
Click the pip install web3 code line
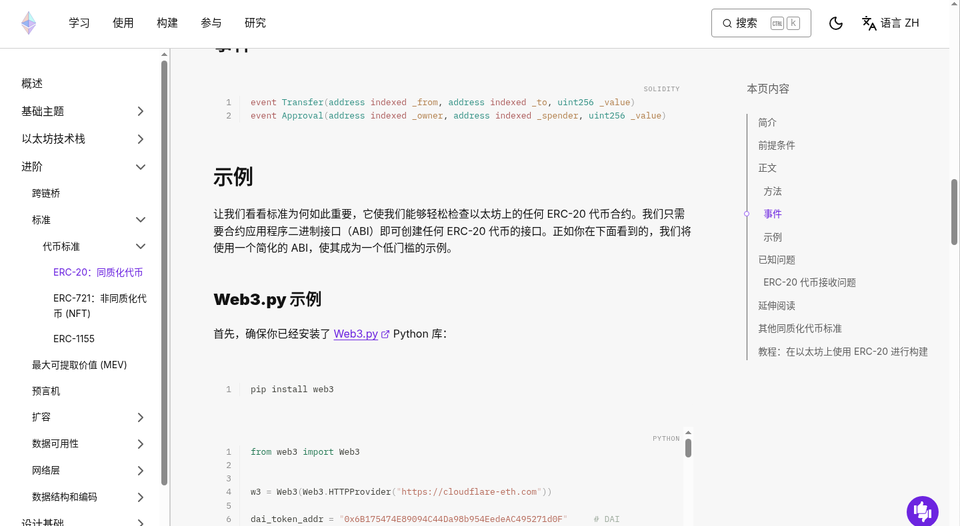tap(292, 389)
